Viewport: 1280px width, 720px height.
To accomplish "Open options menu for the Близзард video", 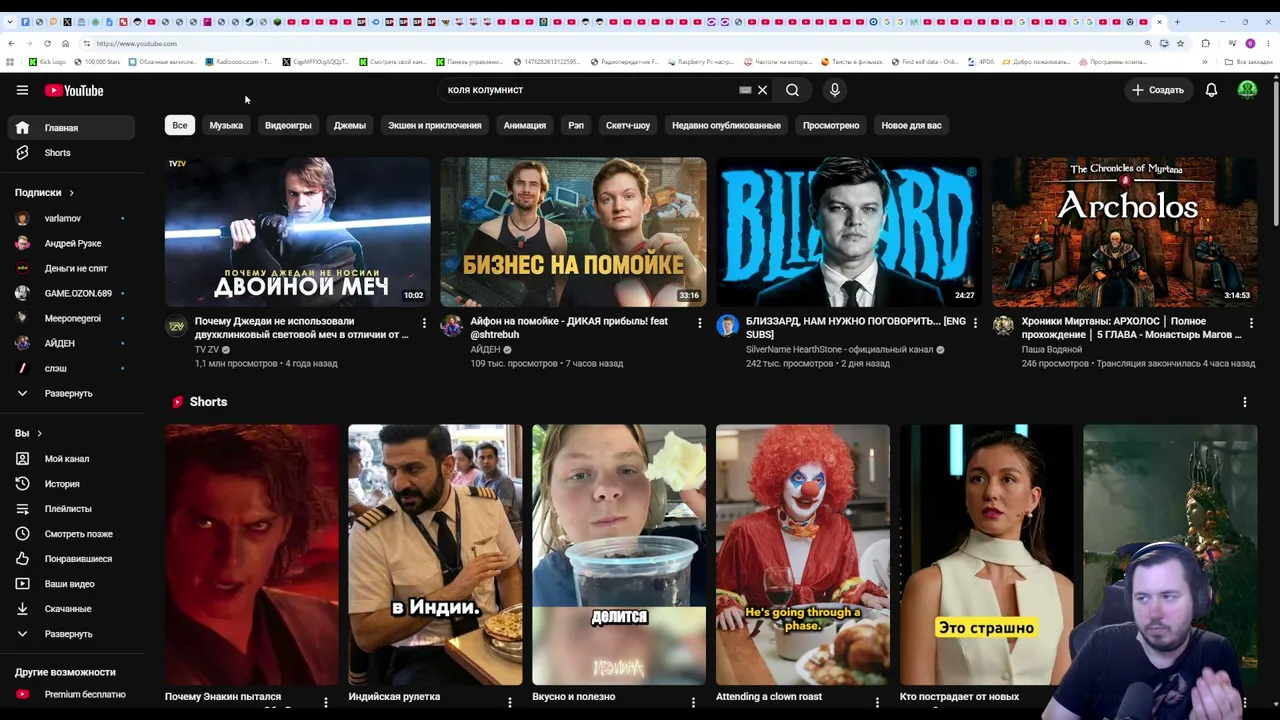I will (975, 323).
